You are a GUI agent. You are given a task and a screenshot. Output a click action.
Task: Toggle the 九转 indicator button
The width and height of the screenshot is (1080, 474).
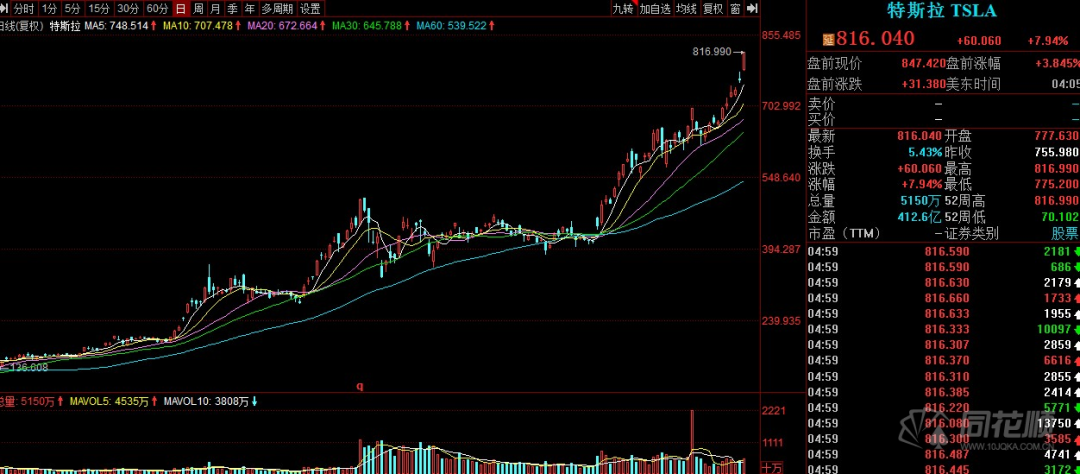(x=623, y=9)
